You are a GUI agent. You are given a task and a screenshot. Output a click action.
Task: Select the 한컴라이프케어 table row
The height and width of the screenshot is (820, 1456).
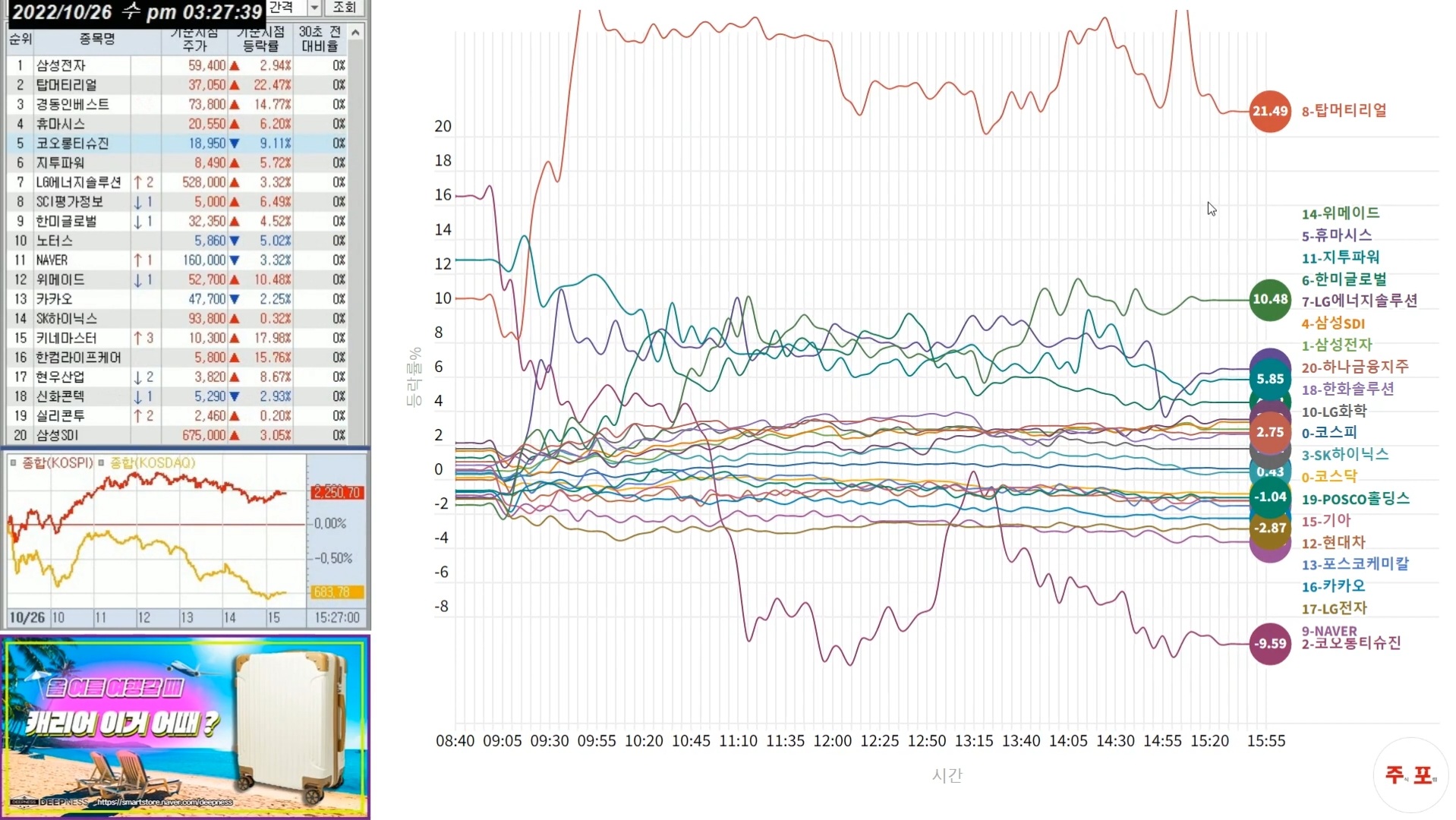pos(177,358)
